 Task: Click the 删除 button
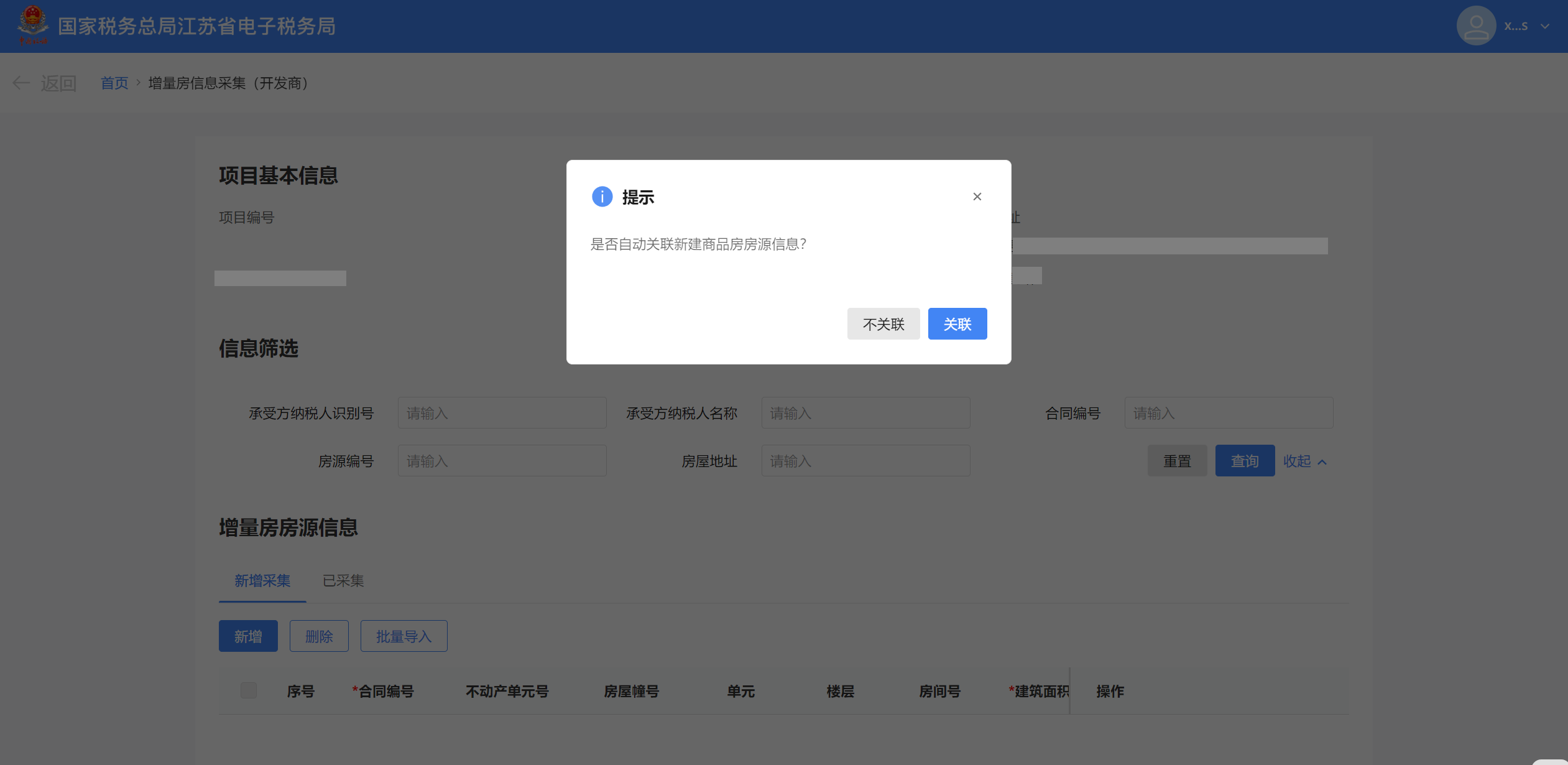[319, 636]
